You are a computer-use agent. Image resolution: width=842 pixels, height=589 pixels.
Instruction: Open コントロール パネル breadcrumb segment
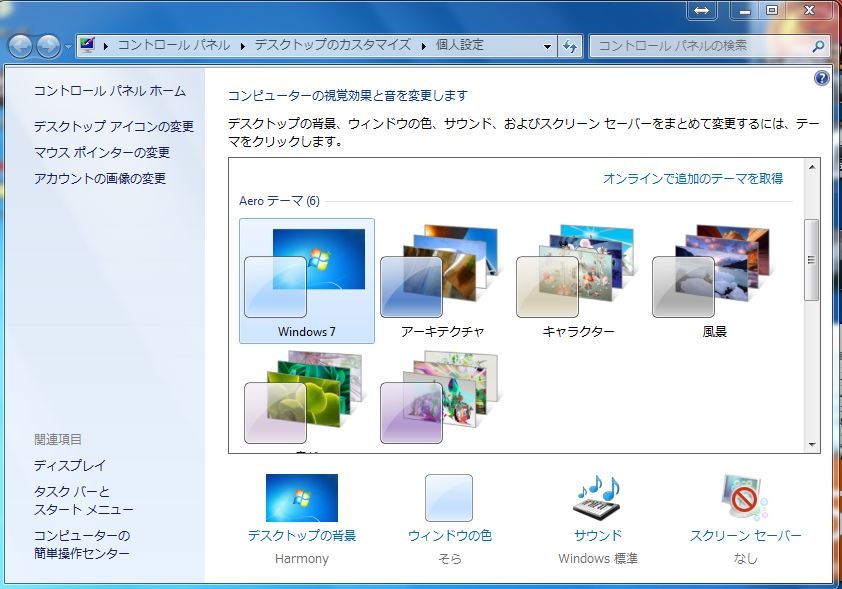click(x=173, y=45)
